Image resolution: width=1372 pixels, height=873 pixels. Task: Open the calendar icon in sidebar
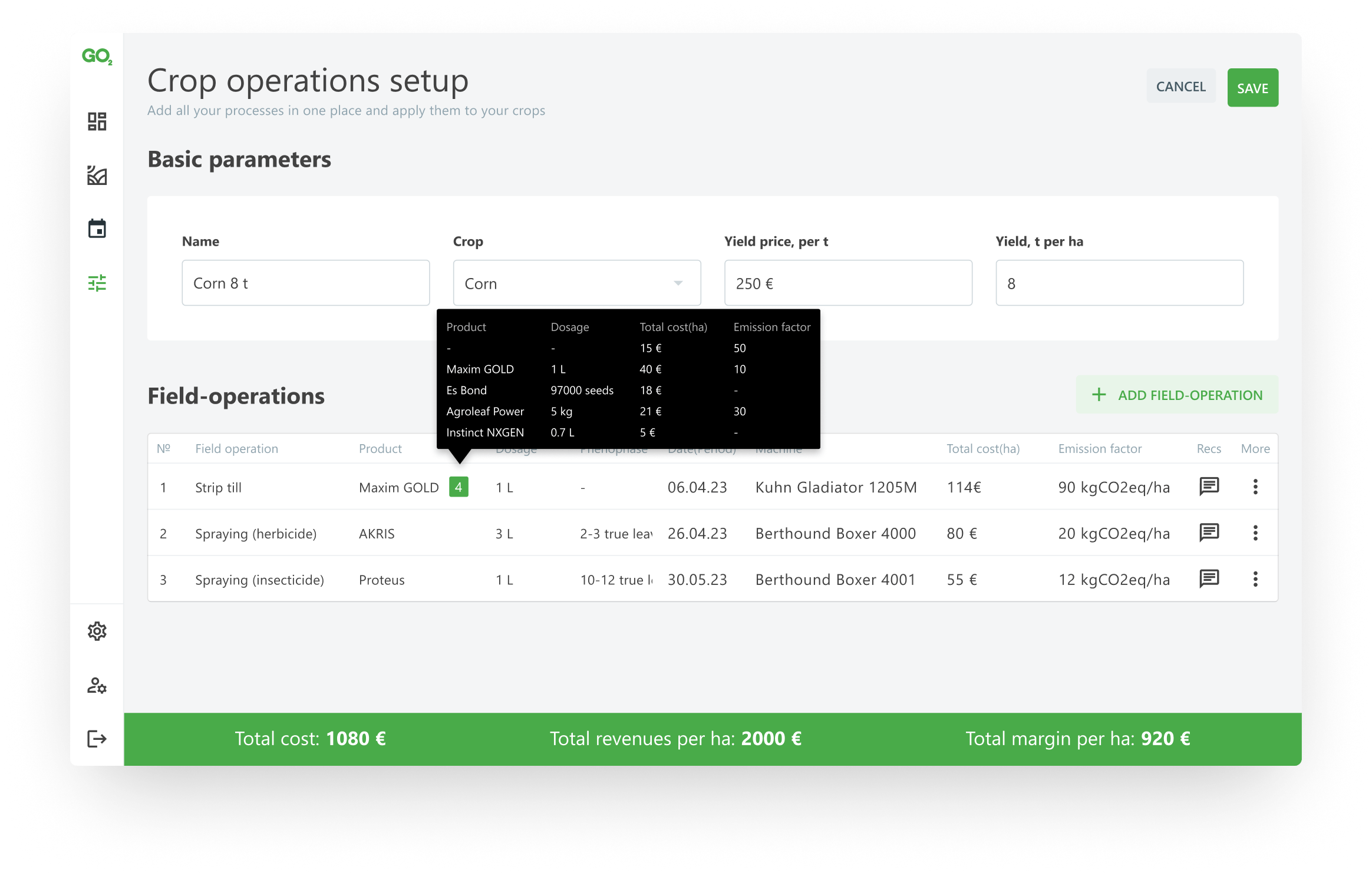click(97, 229)
